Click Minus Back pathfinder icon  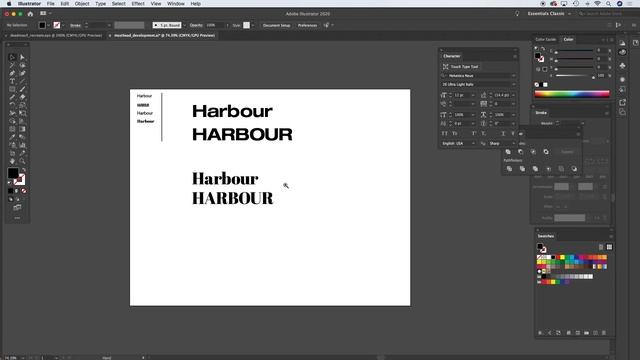pos(574,169)
